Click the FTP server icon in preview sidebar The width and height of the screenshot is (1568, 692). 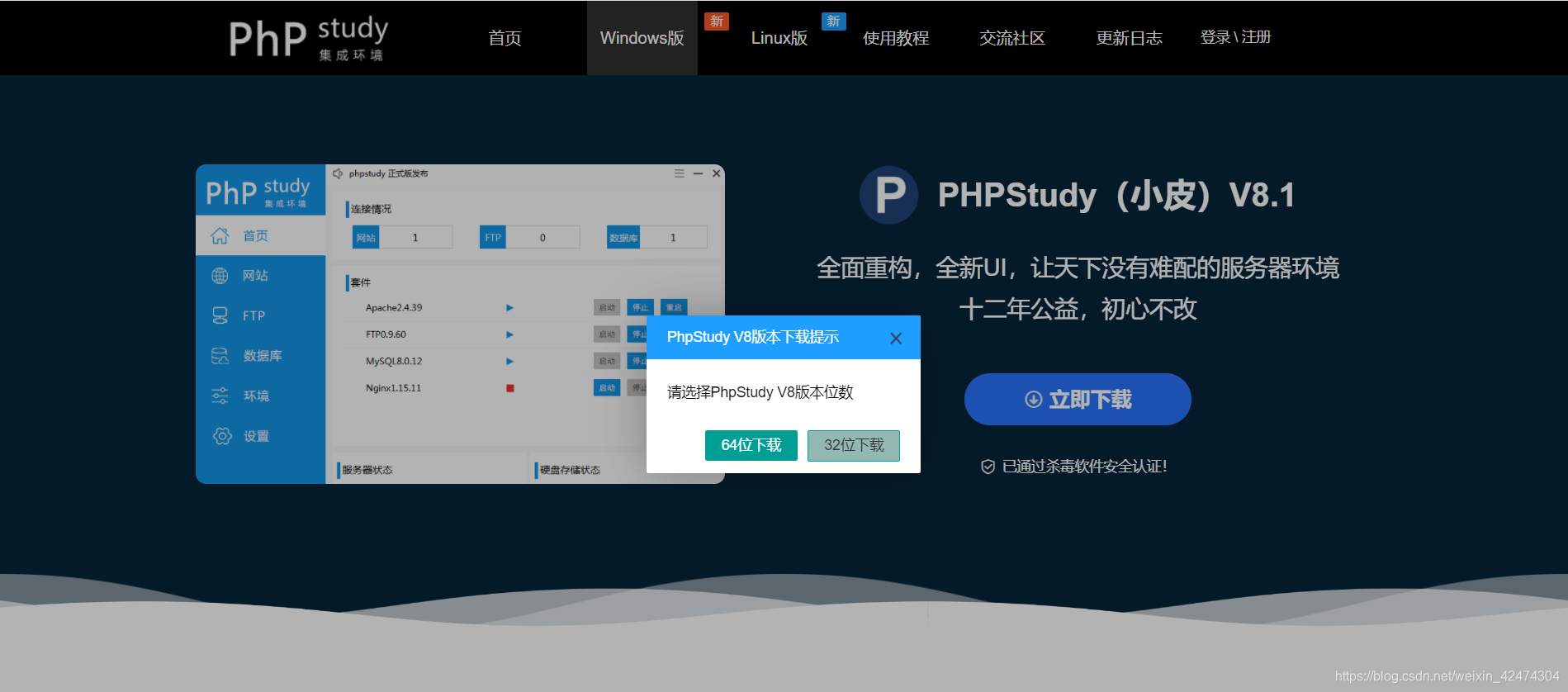click(220, 315)
